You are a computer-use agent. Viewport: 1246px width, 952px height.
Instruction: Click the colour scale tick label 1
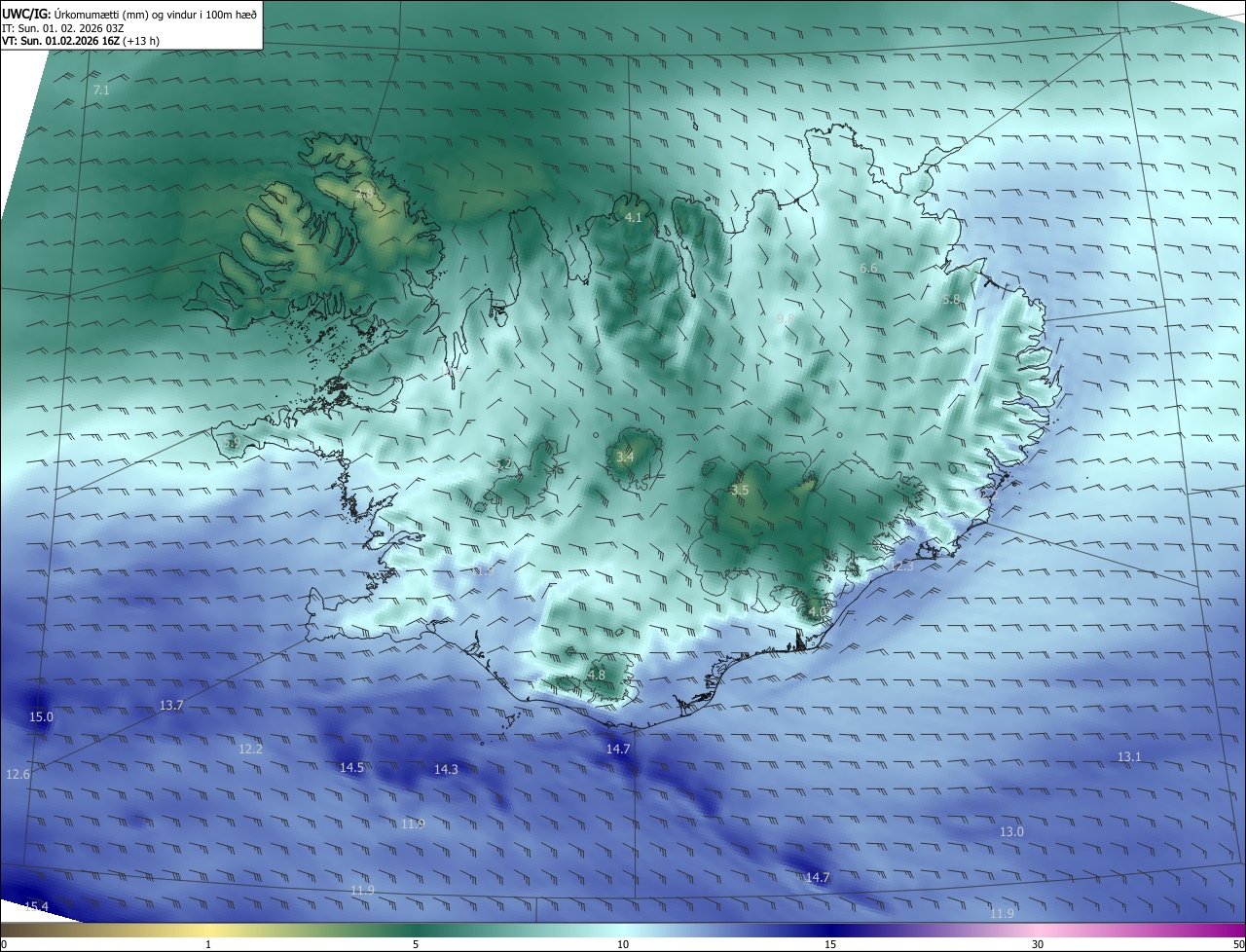coord(208,944)
